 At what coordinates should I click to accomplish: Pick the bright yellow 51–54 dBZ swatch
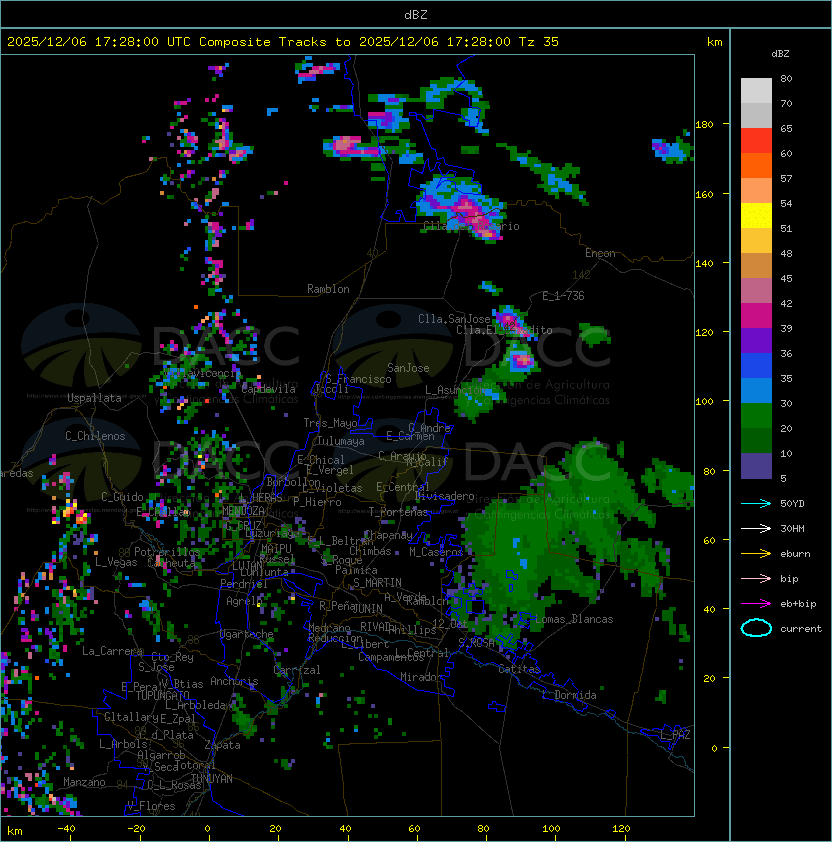(x=756, y=216)
